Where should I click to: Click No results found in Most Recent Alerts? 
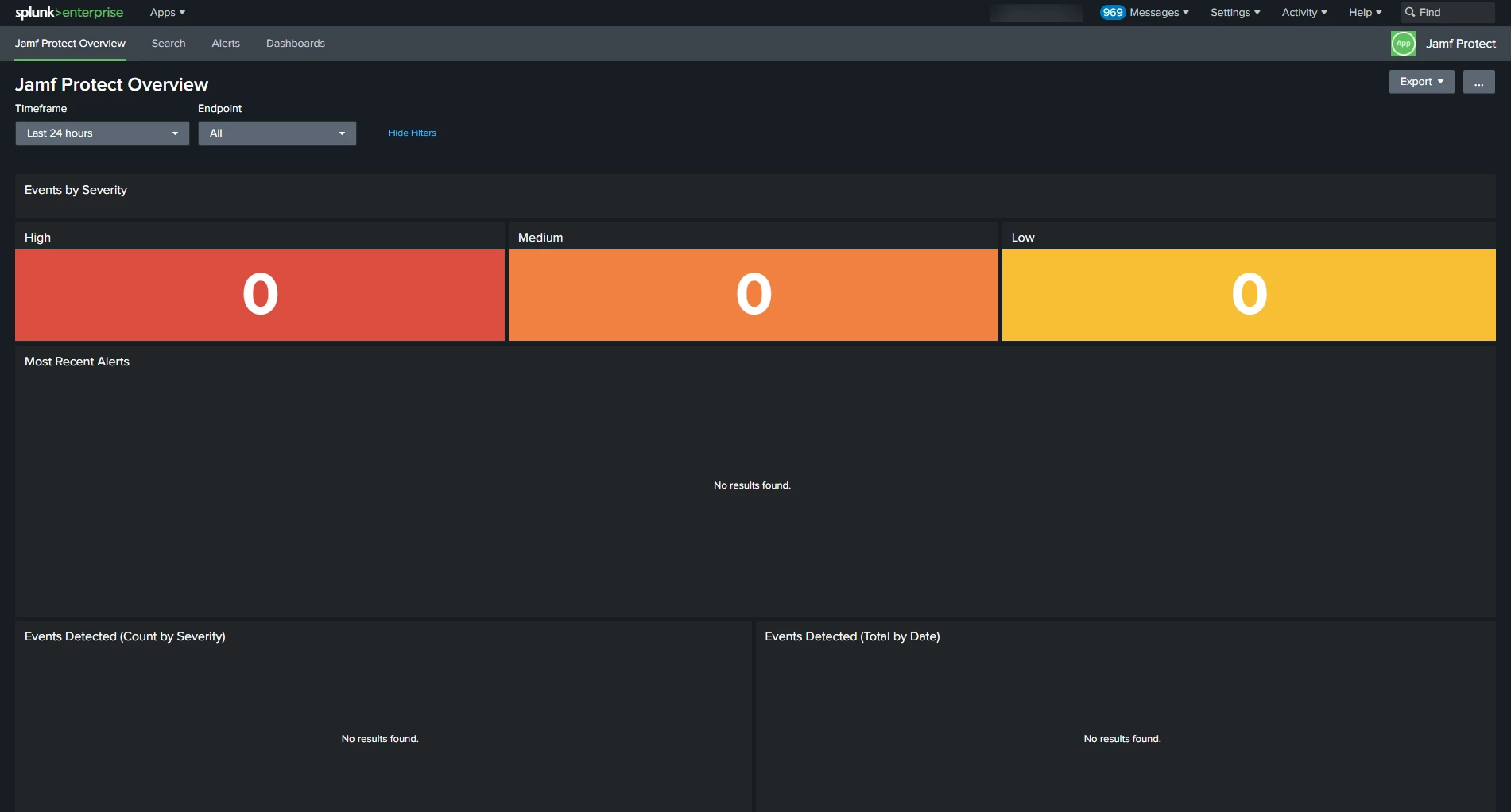752,485
